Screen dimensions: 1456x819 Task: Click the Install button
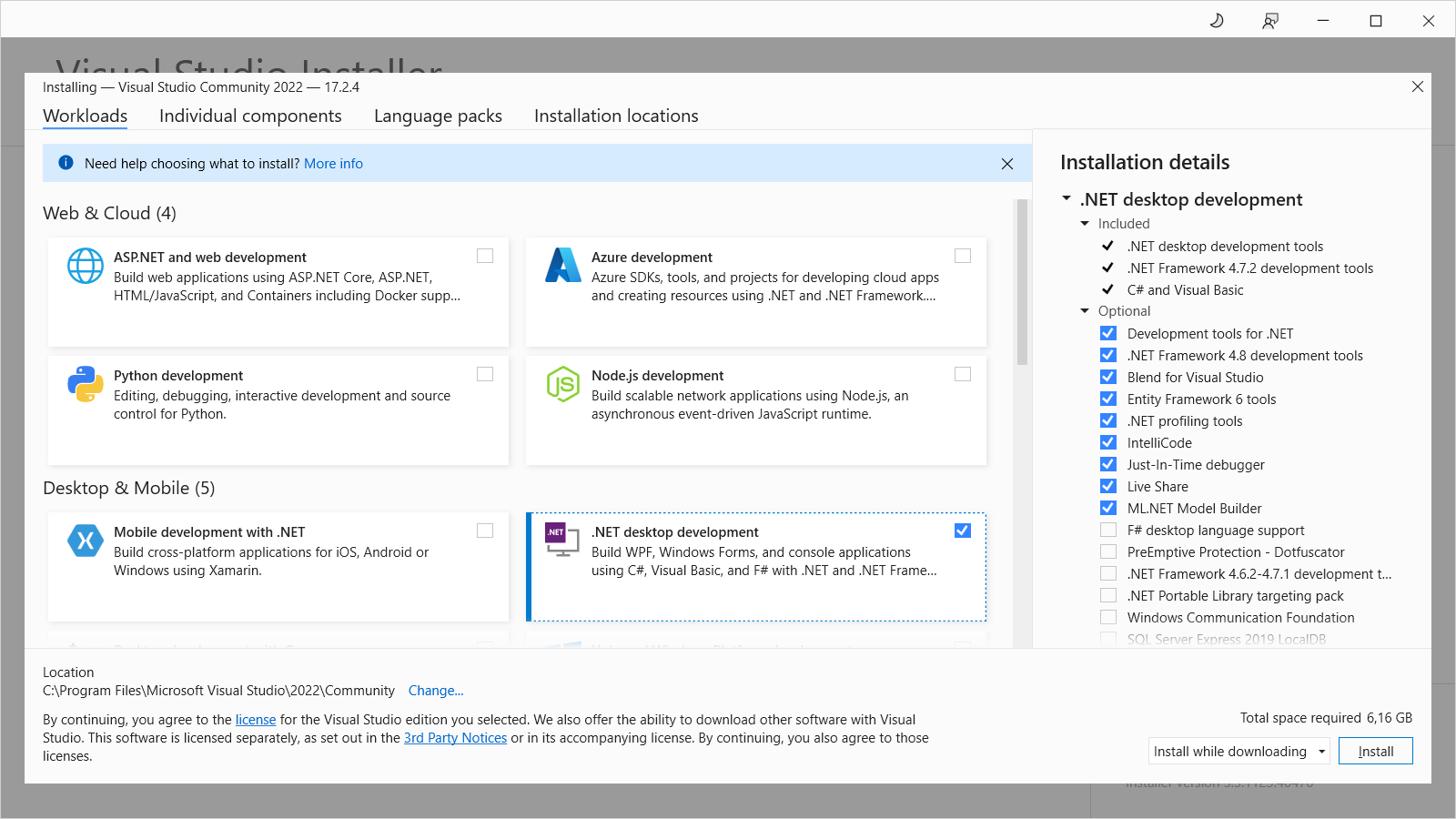1376,752
